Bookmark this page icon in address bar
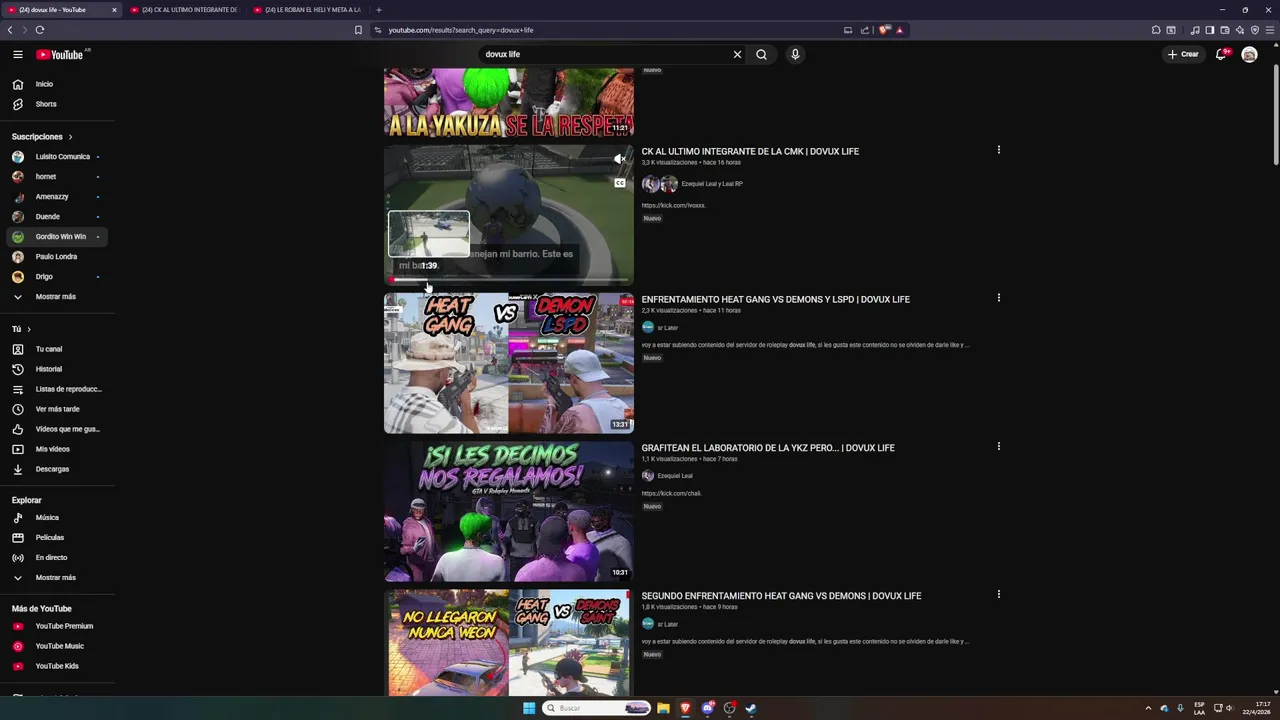This screenshot has width=1280, height=720. tap(358, 30)
